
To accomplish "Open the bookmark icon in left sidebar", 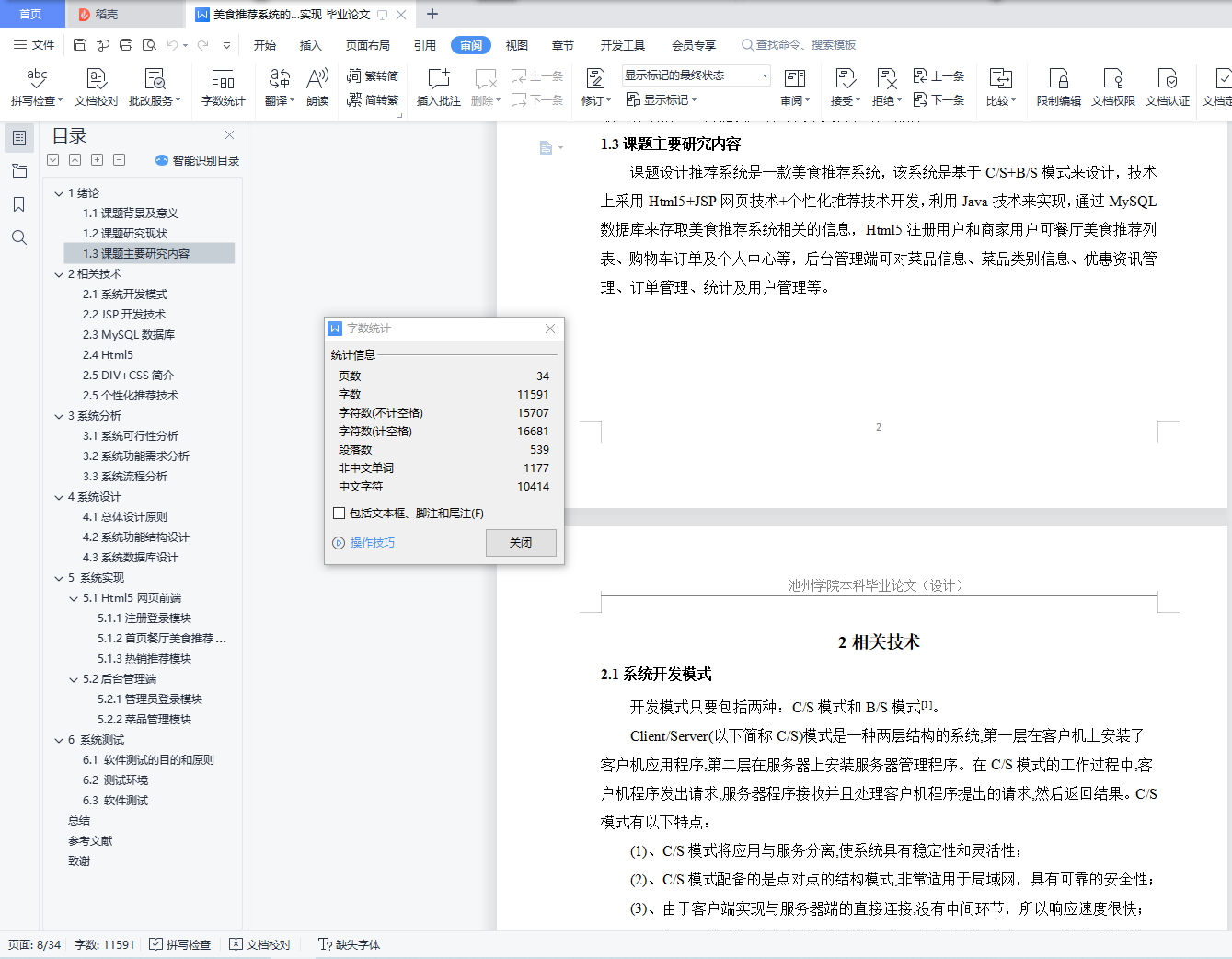I will coord(19,204).
